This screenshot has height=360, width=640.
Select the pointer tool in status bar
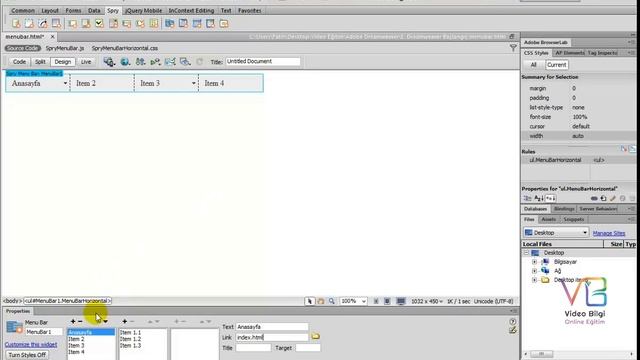(x=309, y=301)
